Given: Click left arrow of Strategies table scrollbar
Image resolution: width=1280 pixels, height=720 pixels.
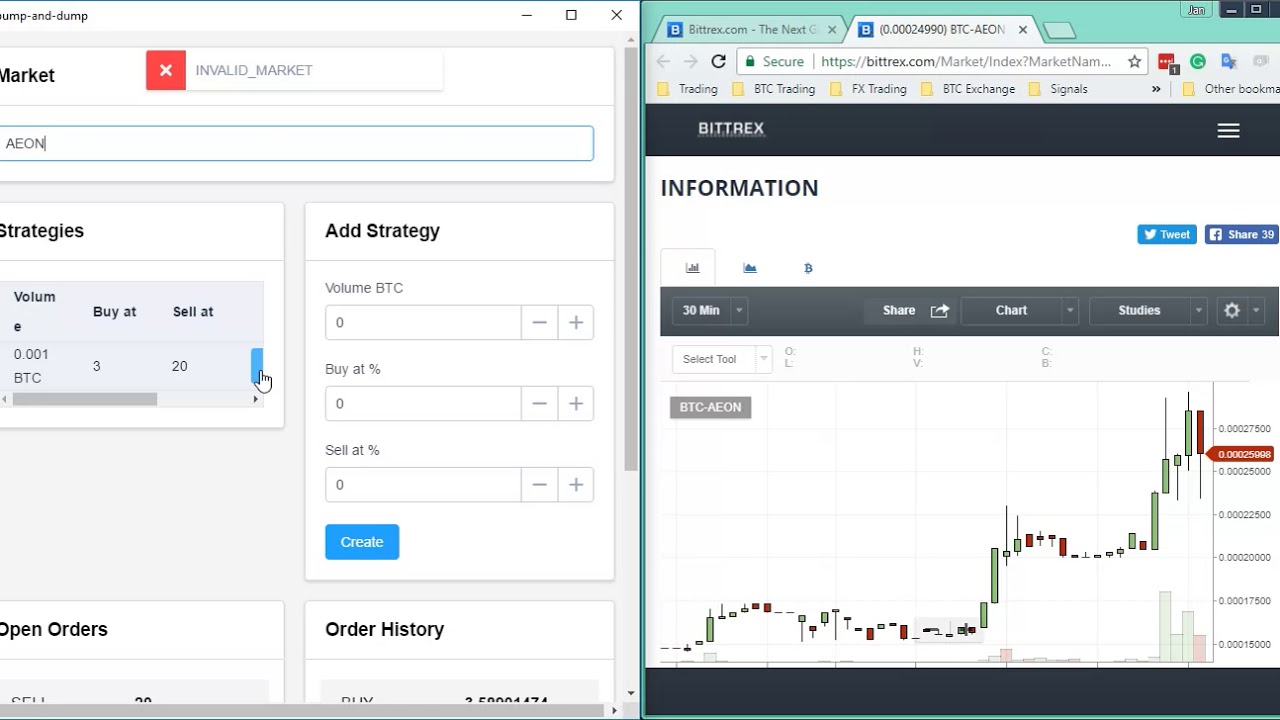Looking at the screenshot, I should click(5, 399).
